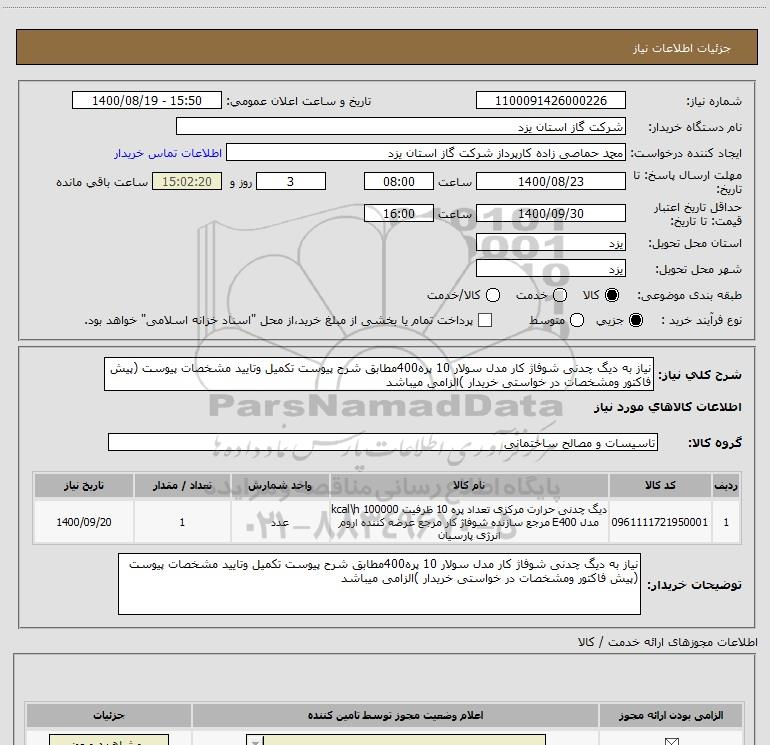Select the کالا/خدمت radio button
Image resolution: width=770 pixels, height=745 pixels.
coord(493,295)
